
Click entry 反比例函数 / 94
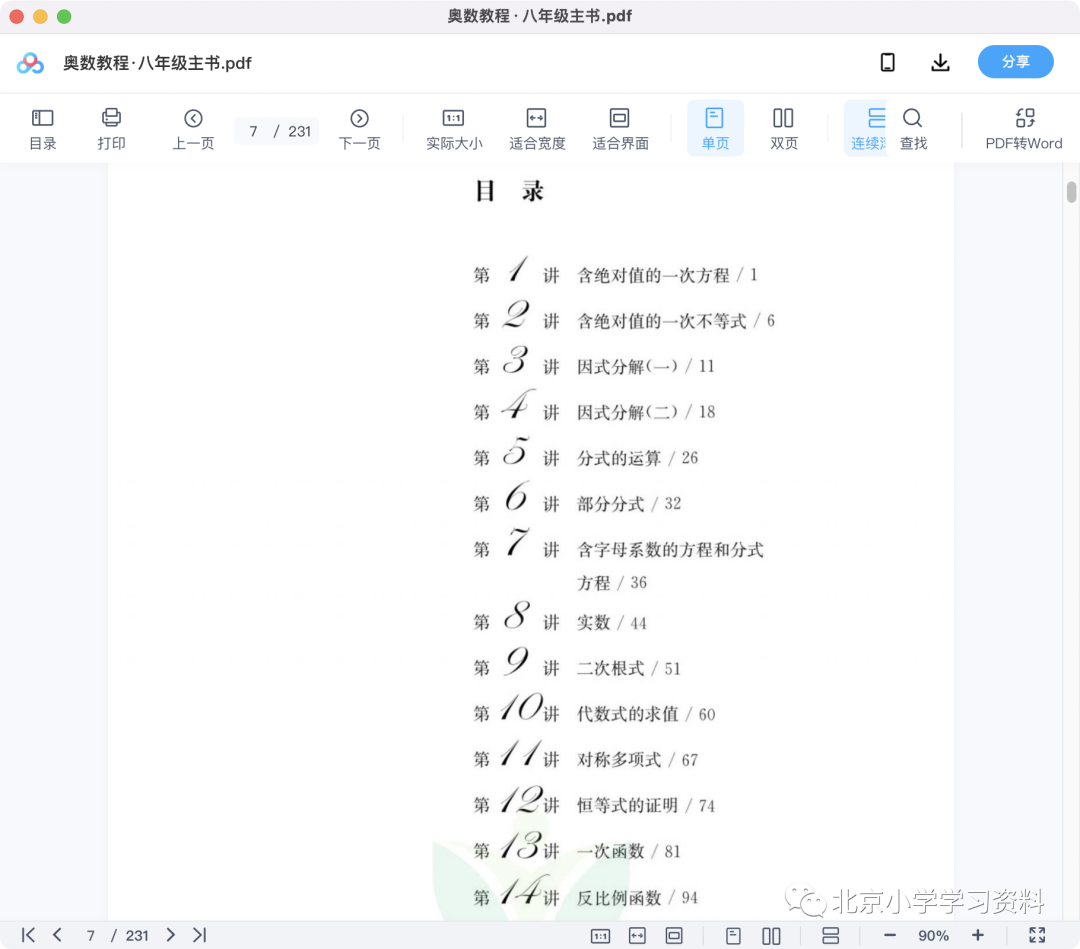(x=637, y=897)
